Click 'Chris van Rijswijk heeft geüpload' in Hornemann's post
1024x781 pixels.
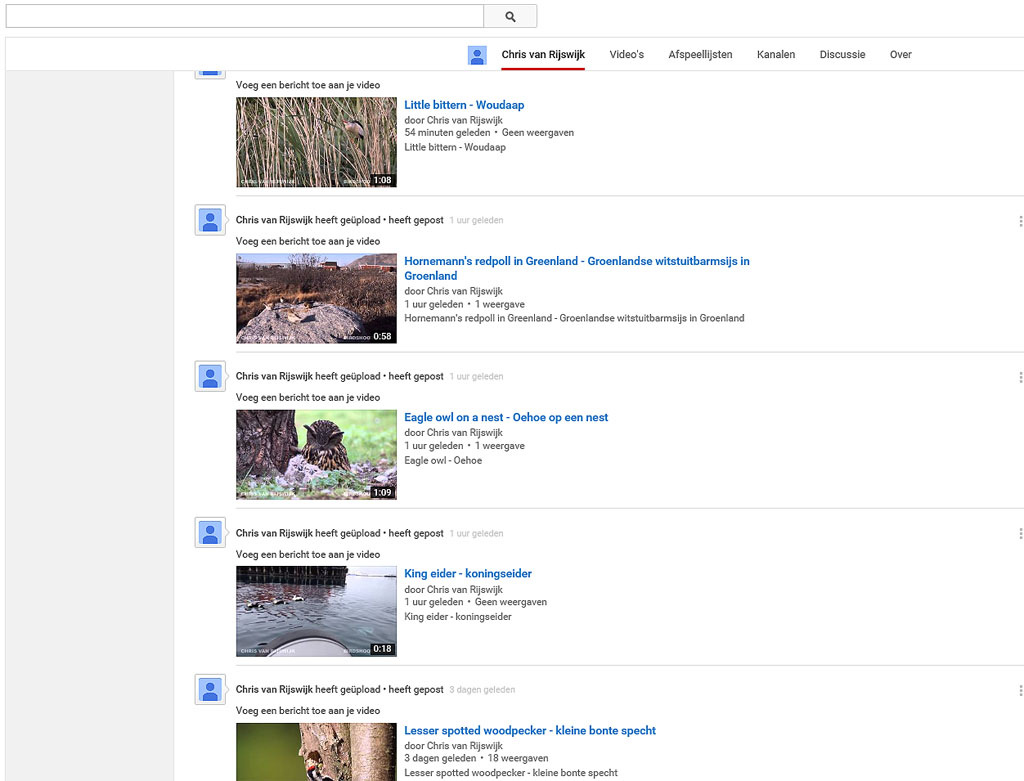tap(308, 220)
